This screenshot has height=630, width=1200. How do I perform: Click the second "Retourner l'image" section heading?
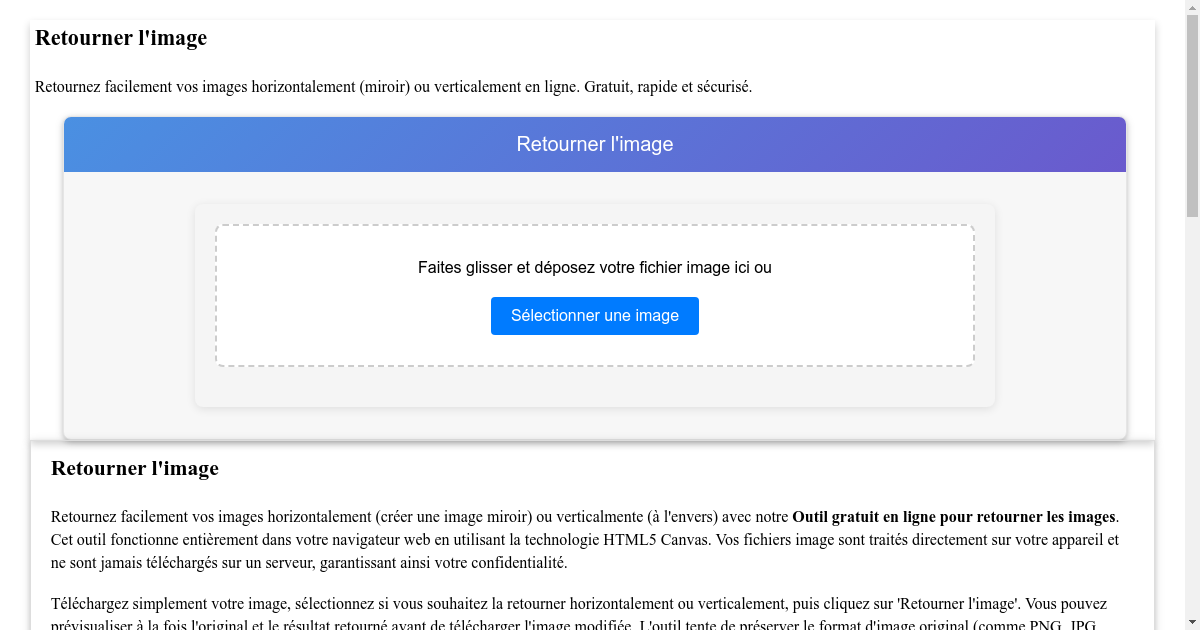pos(134,468)
